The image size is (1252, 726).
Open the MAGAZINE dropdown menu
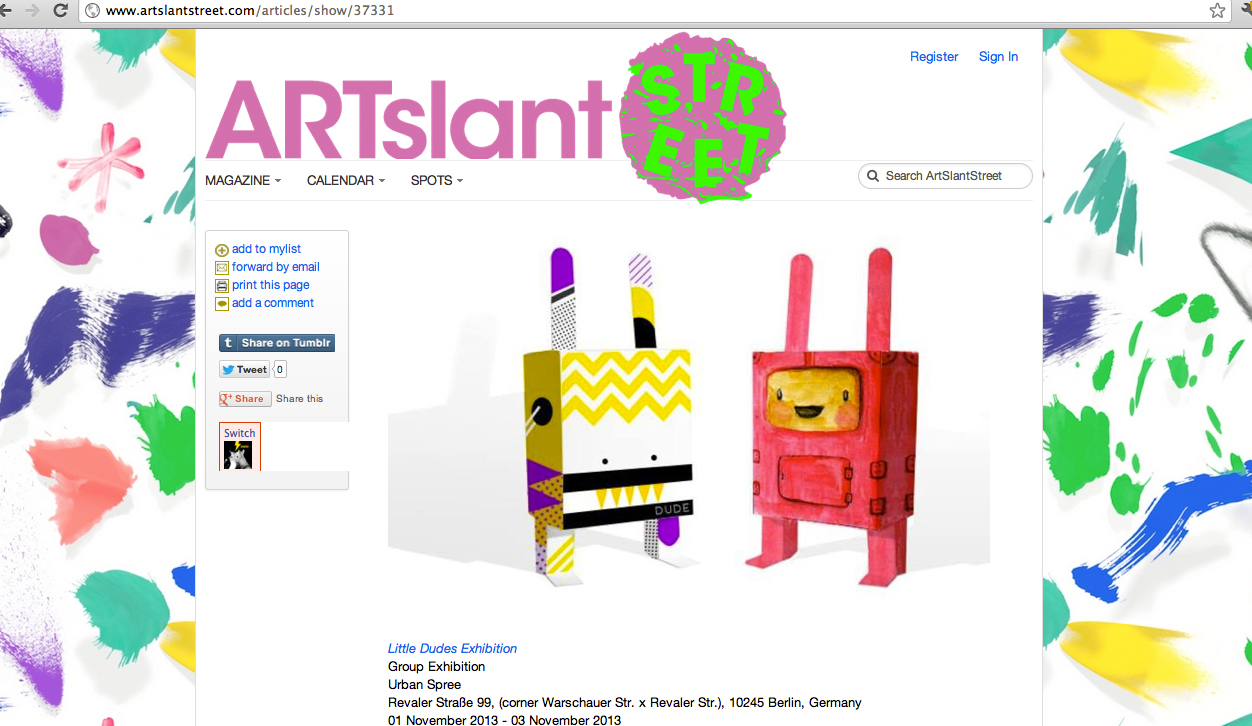tap(243, 181)
